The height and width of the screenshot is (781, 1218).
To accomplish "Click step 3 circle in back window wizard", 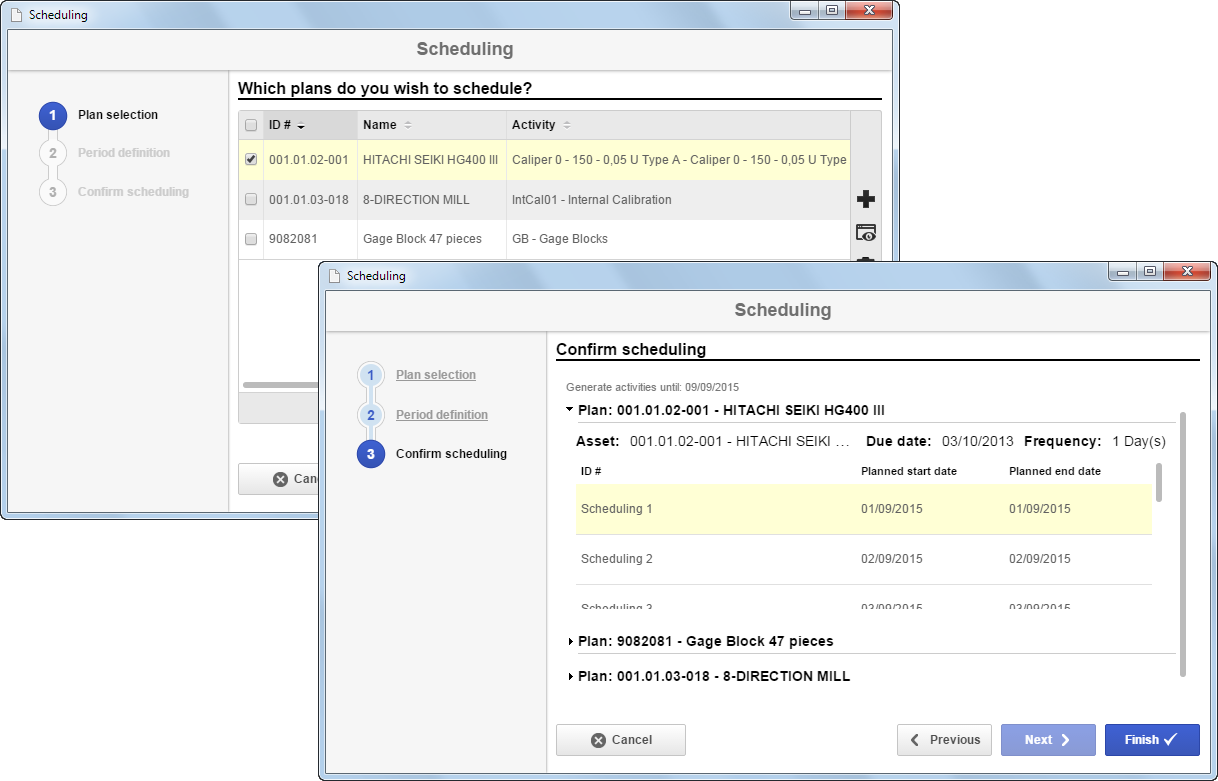I will point(53,192).
